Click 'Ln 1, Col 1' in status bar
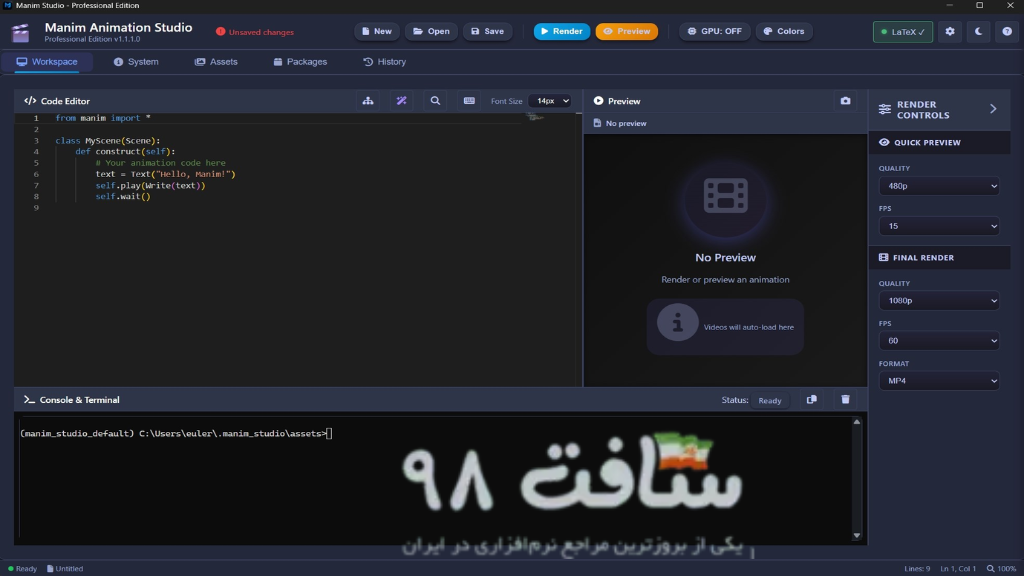 pos(958,568)
